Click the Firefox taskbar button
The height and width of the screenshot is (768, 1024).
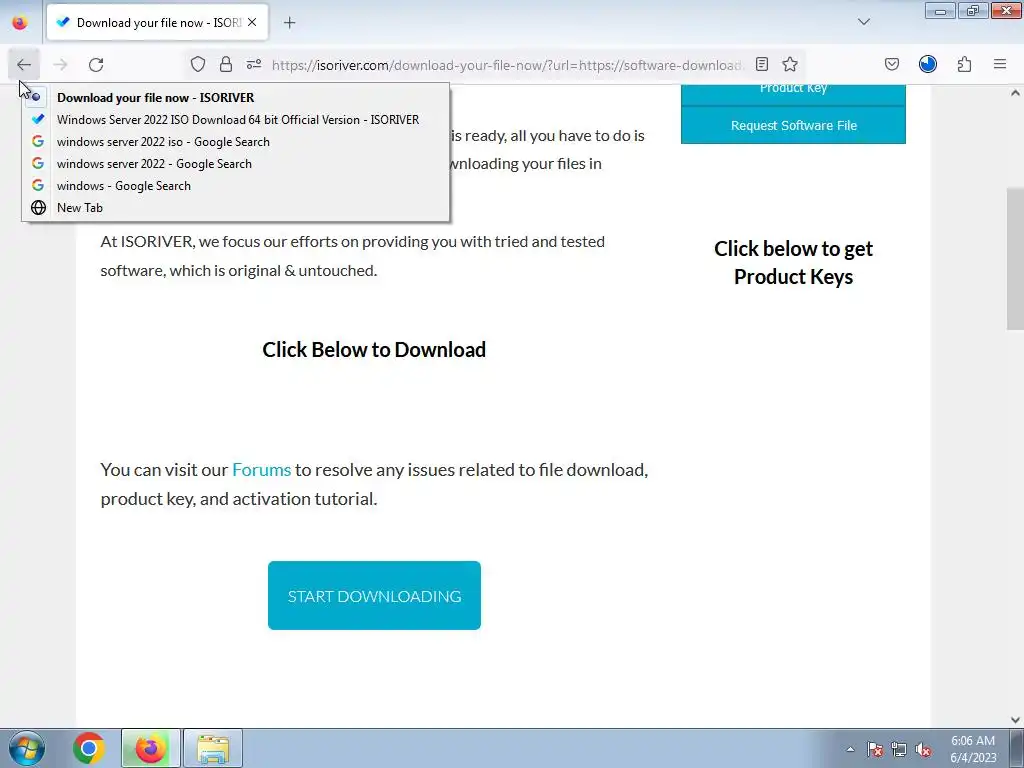[x=150, y=748]
